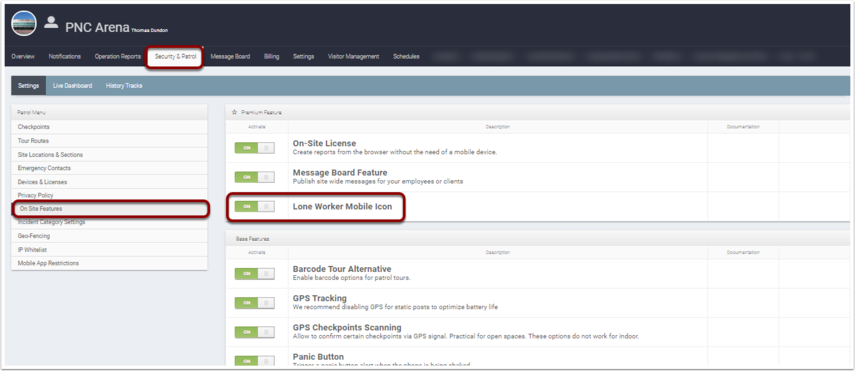This screenshot has height=371, width=855.
Task: Toggle the Barcode Tour Alternative switch
Action: click(255, 273)
